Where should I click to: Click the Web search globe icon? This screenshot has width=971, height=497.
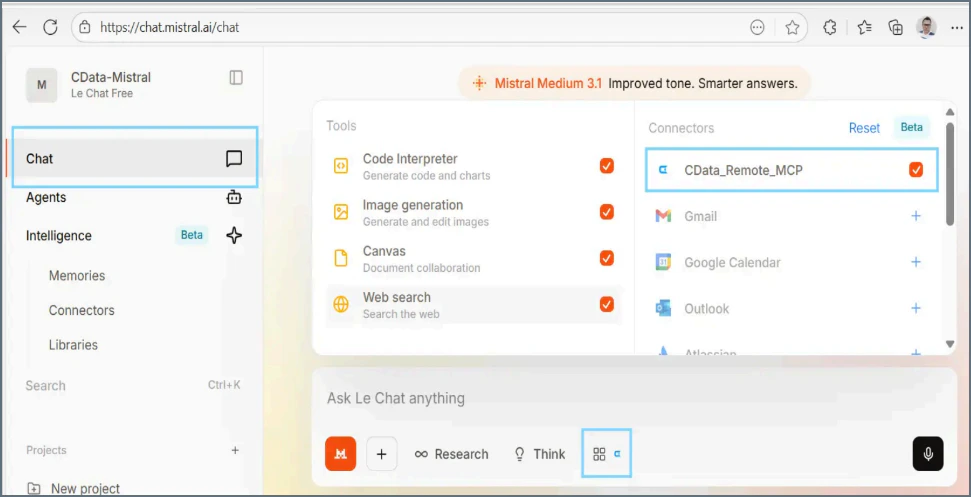coord(341,305)
